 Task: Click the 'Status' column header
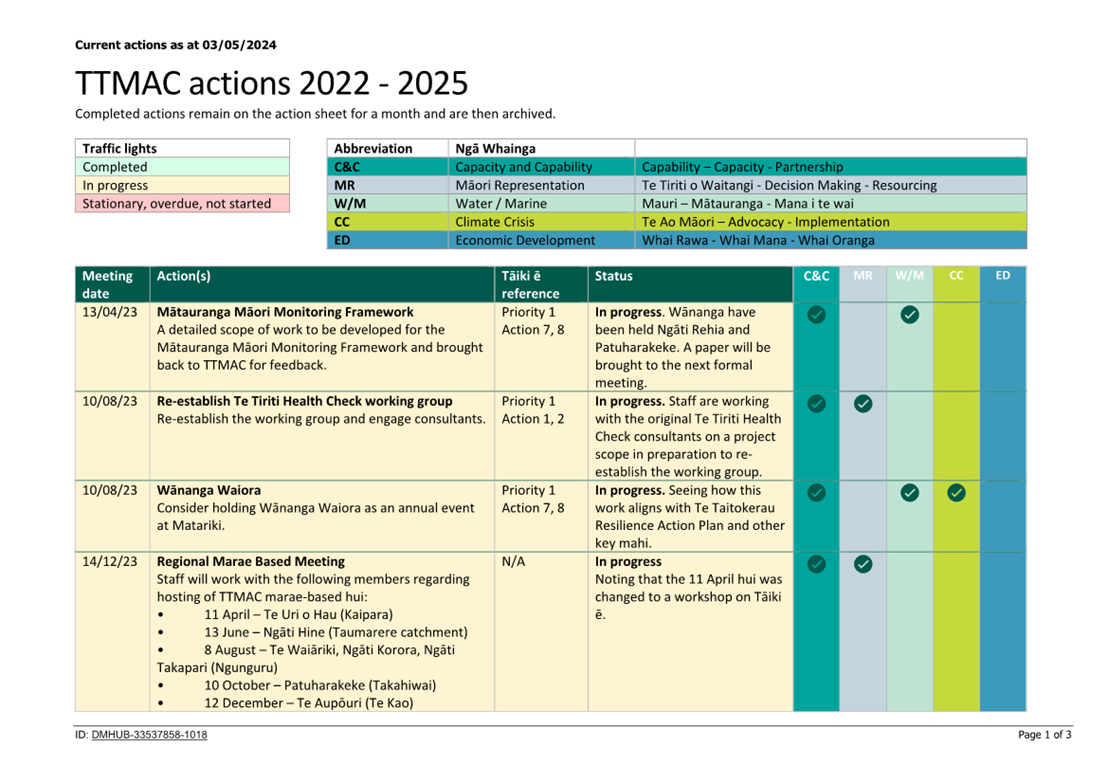[x=690, y=284]
